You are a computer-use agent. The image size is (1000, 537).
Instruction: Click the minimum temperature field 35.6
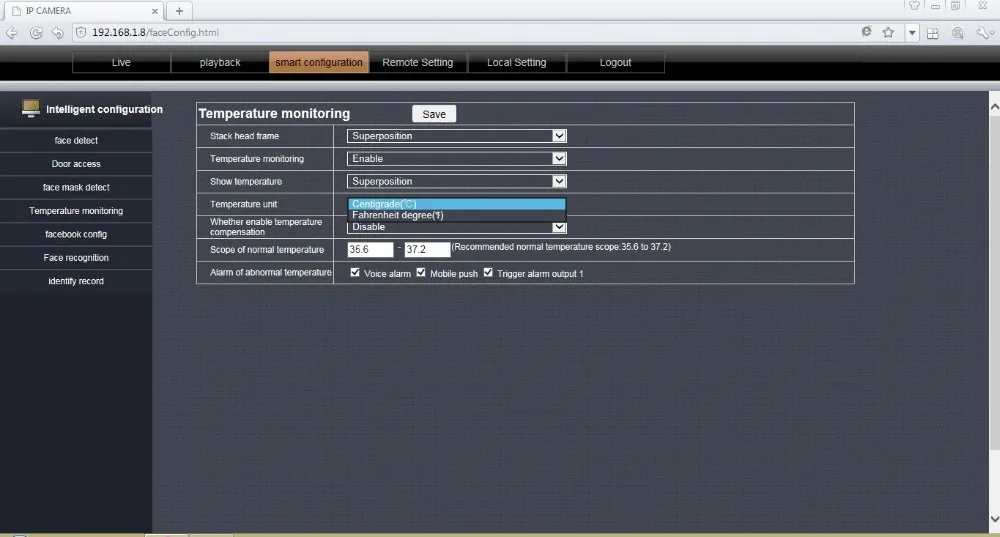(x=370, y=249)
